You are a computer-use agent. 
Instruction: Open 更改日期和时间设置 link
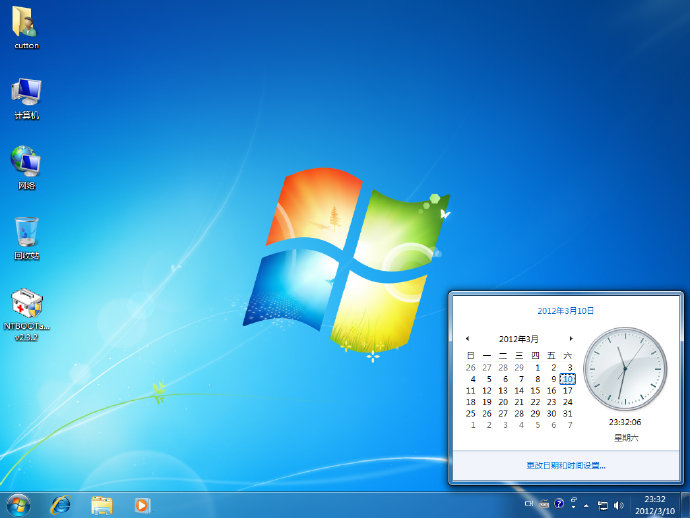pyautogui.click(x=566, y=465)
